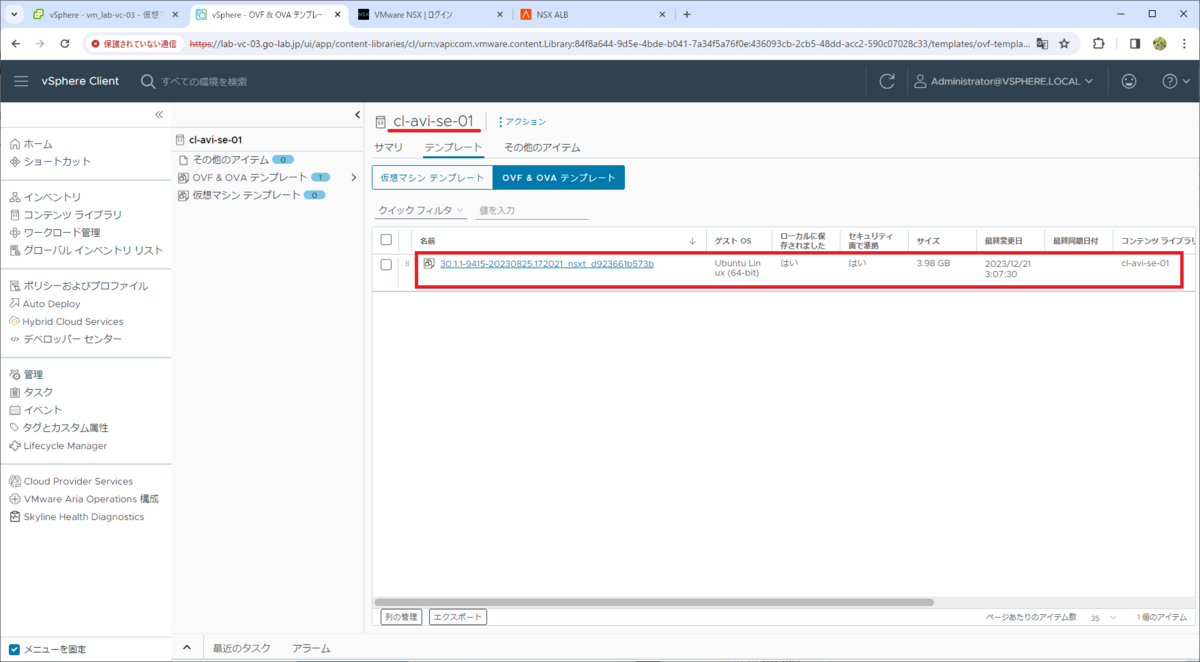Open the 30.1.1-9415 template link
The height and width of the screenshot is (662, 1200).
547,264
